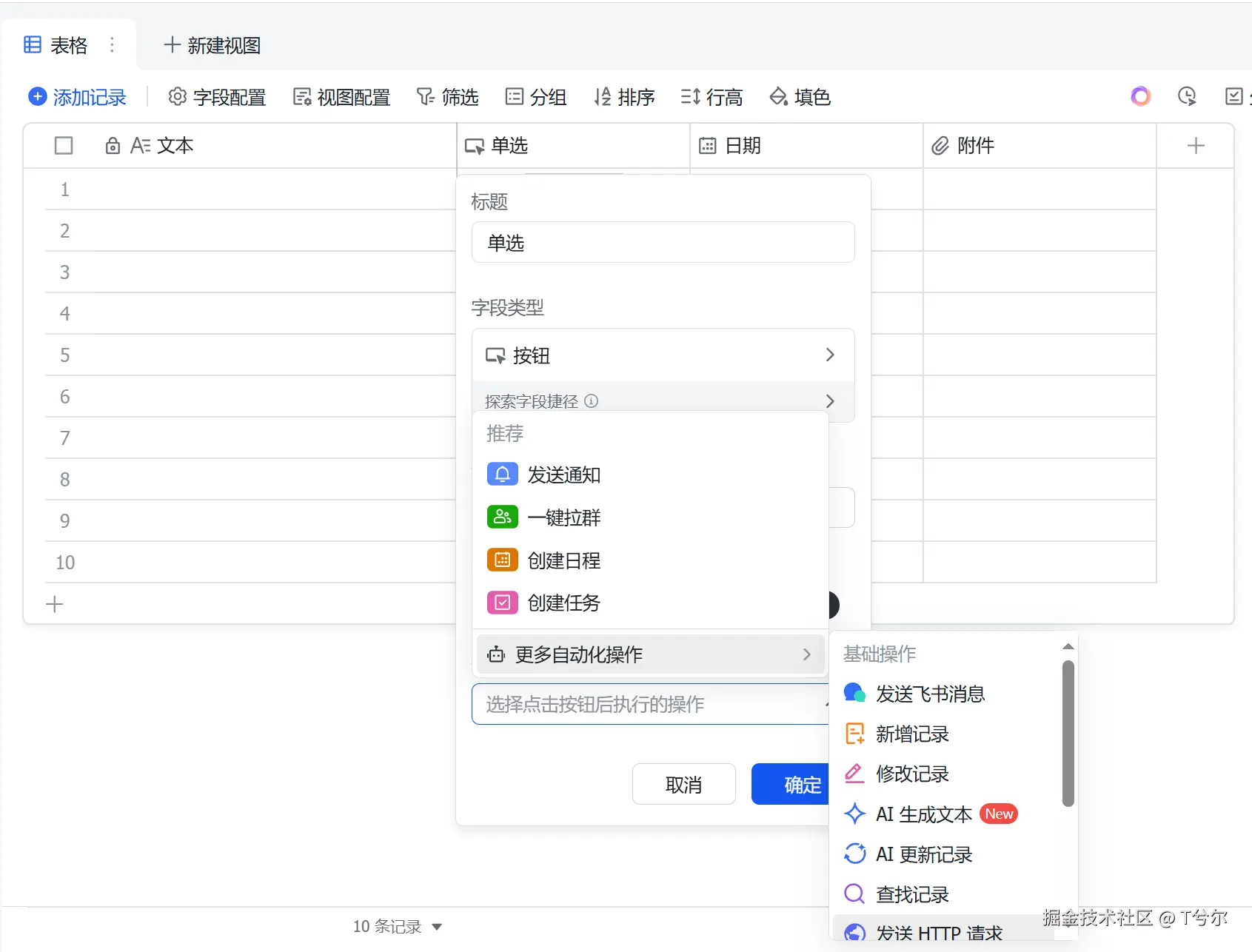The width and height of the screenshot is (1252, 952).
Task: Create a new view with 新建视图
Action: click(x=212, y=45)
